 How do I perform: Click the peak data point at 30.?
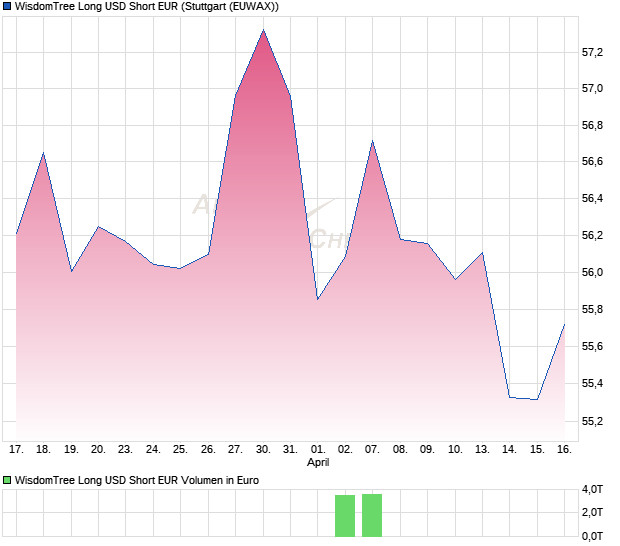tap(263, 30)
